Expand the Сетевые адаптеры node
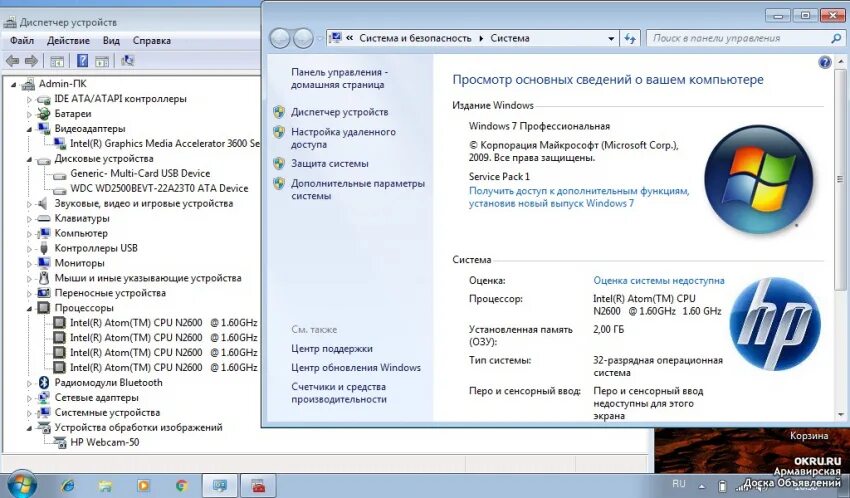The height and width of the screenshot is (498, 850). [x=29, y=398]
